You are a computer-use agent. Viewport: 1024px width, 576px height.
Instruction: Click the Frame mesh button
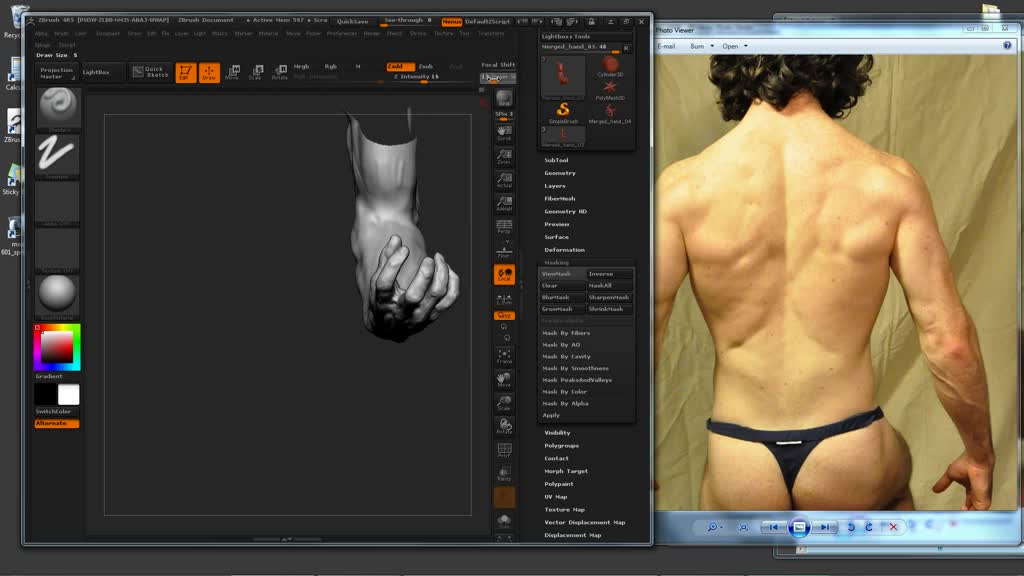pos(504,356)
